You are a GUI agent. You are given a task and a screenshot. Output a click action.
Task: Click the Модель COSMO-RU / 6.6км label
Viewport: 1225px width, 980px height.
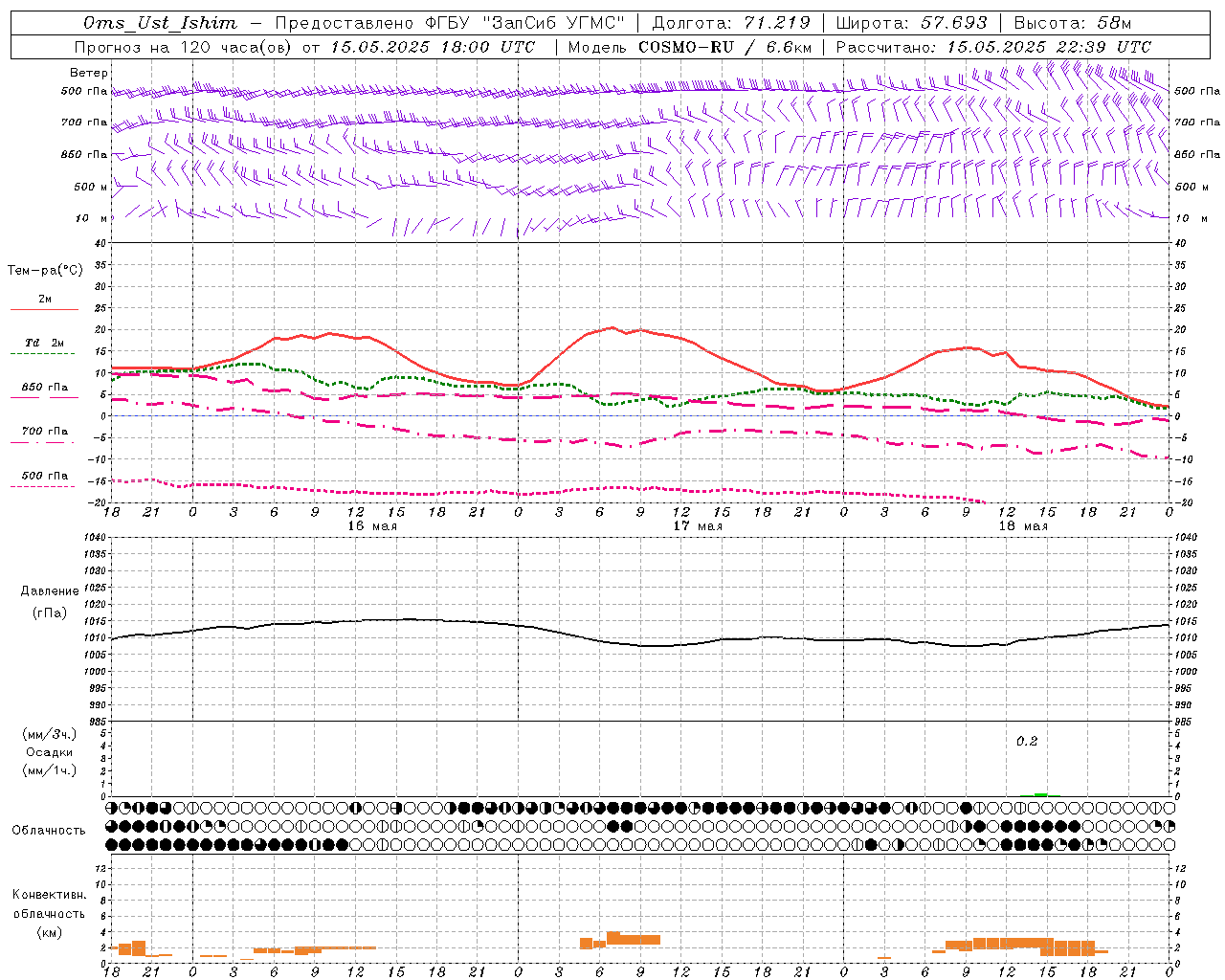pyautogui.click(x=690, y=47)
